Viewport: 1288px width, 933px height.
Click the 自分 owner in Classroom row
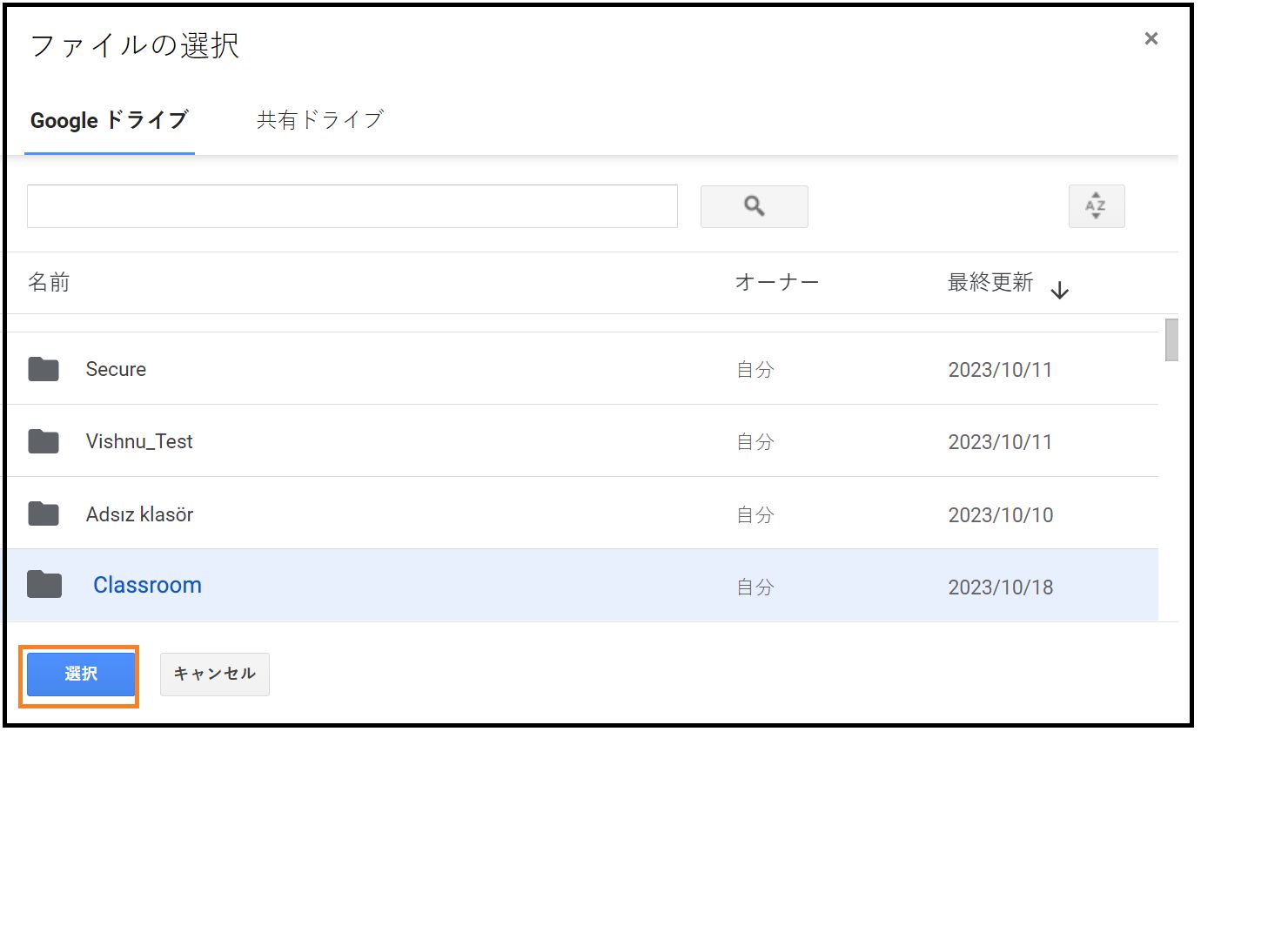(x=755, y=587)
